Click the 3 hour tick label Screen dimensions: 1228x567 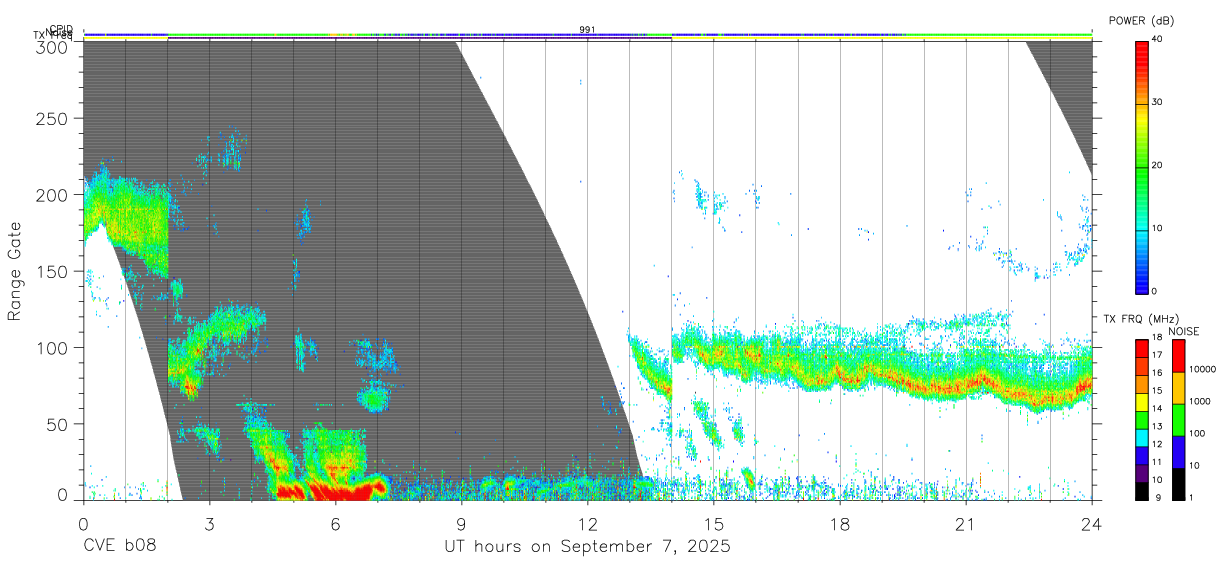[x=209, y=525]
